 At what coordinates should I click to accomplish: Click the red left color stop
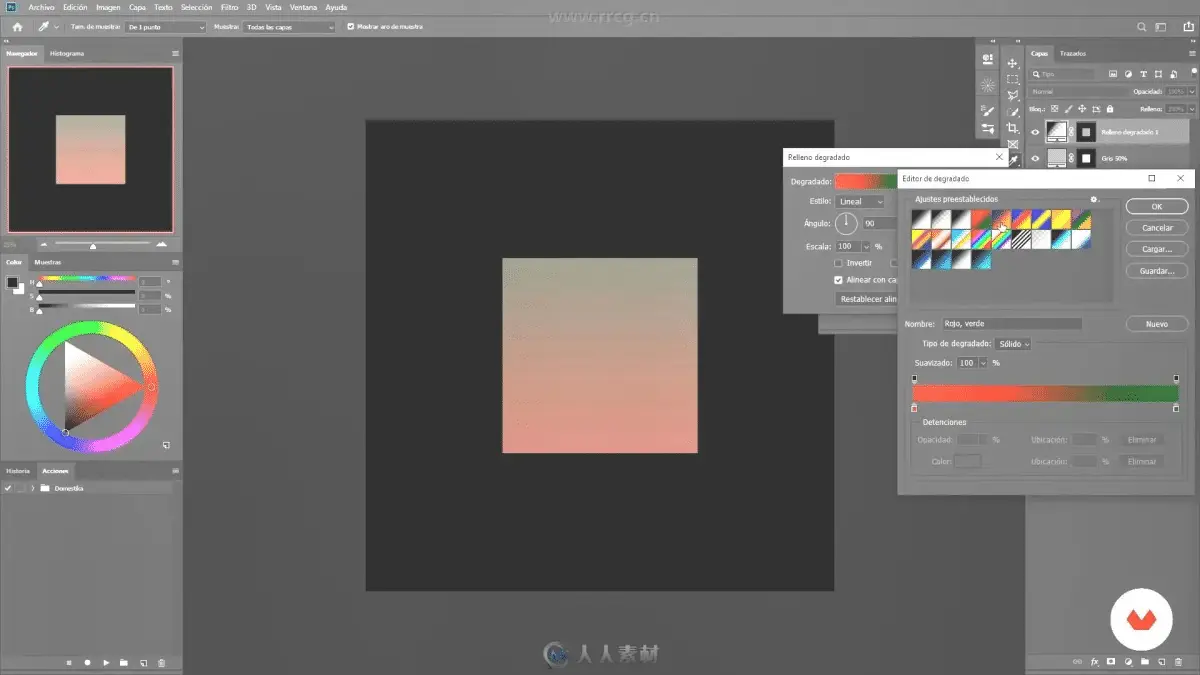(x=914, y=408)
